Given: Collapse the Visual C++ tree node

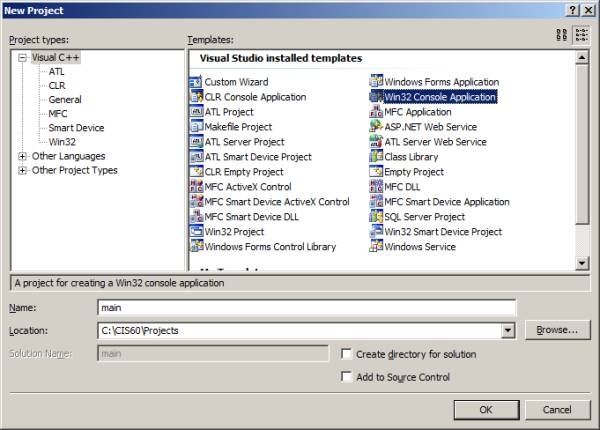Looking at the screenshot, I should pyautogui.click(x=23, y=58).
